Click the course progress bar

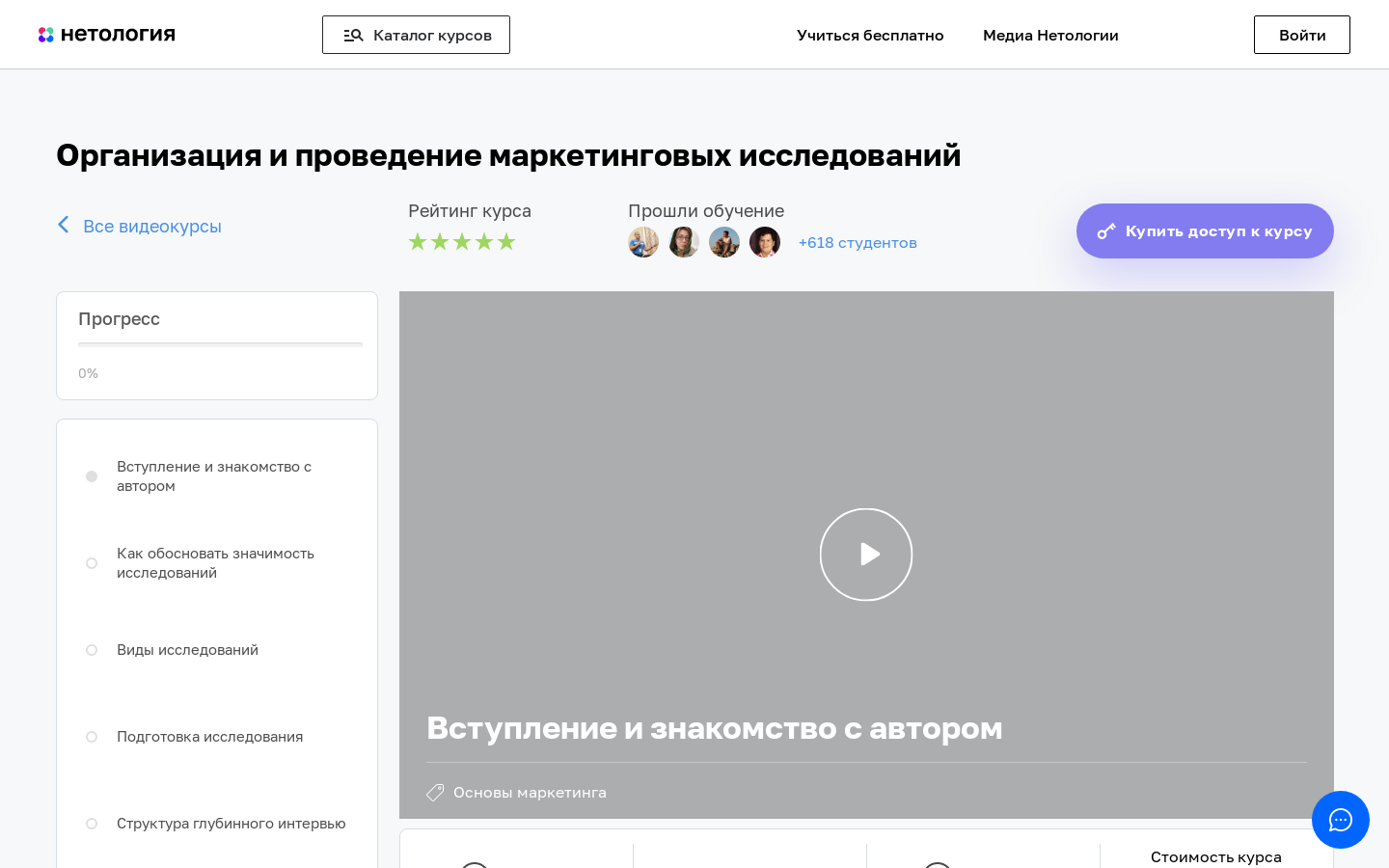pos(220,344)
